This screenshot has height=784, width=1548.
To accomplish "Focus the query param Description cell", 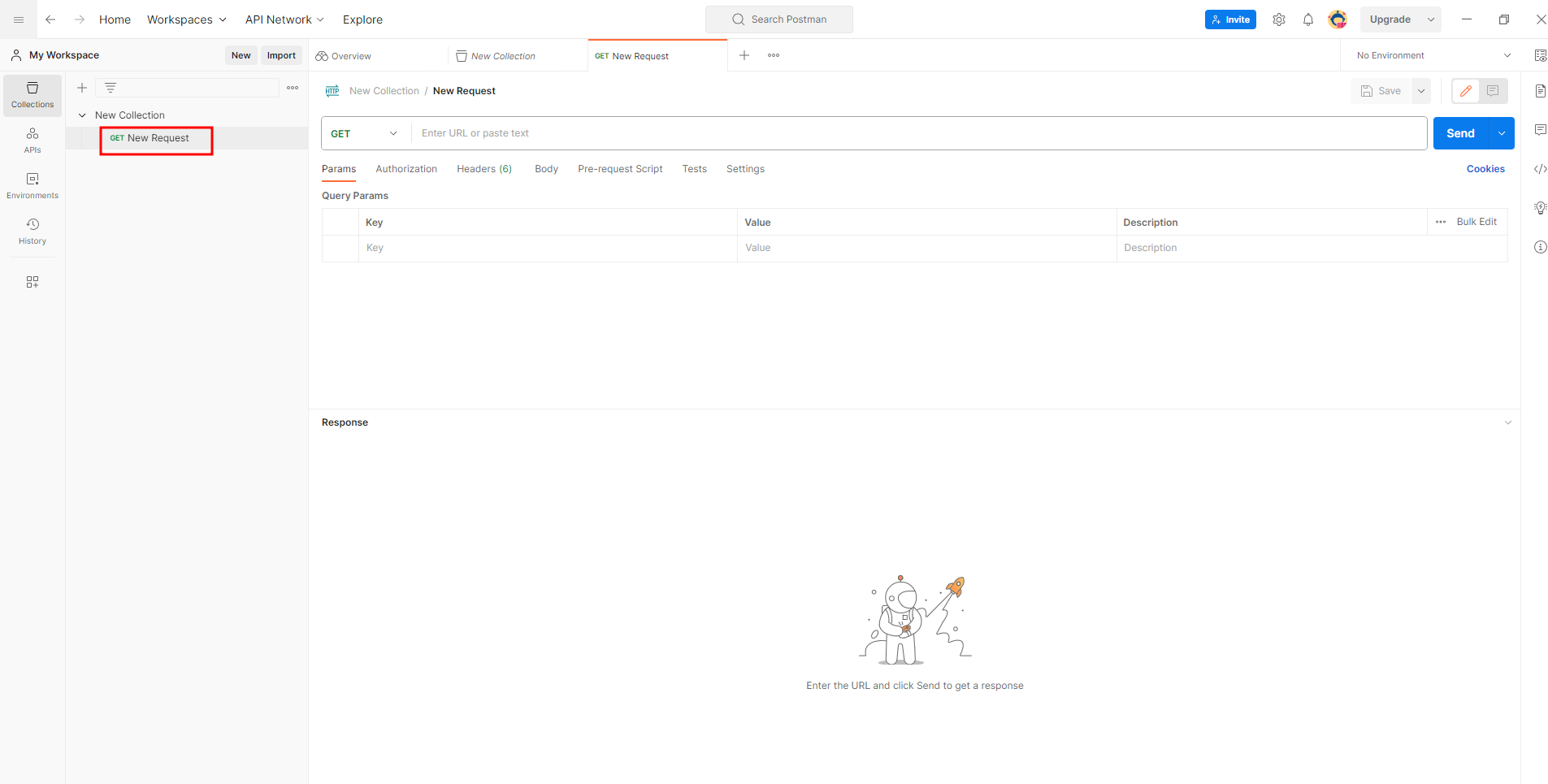I will (x=1312, y=248).
